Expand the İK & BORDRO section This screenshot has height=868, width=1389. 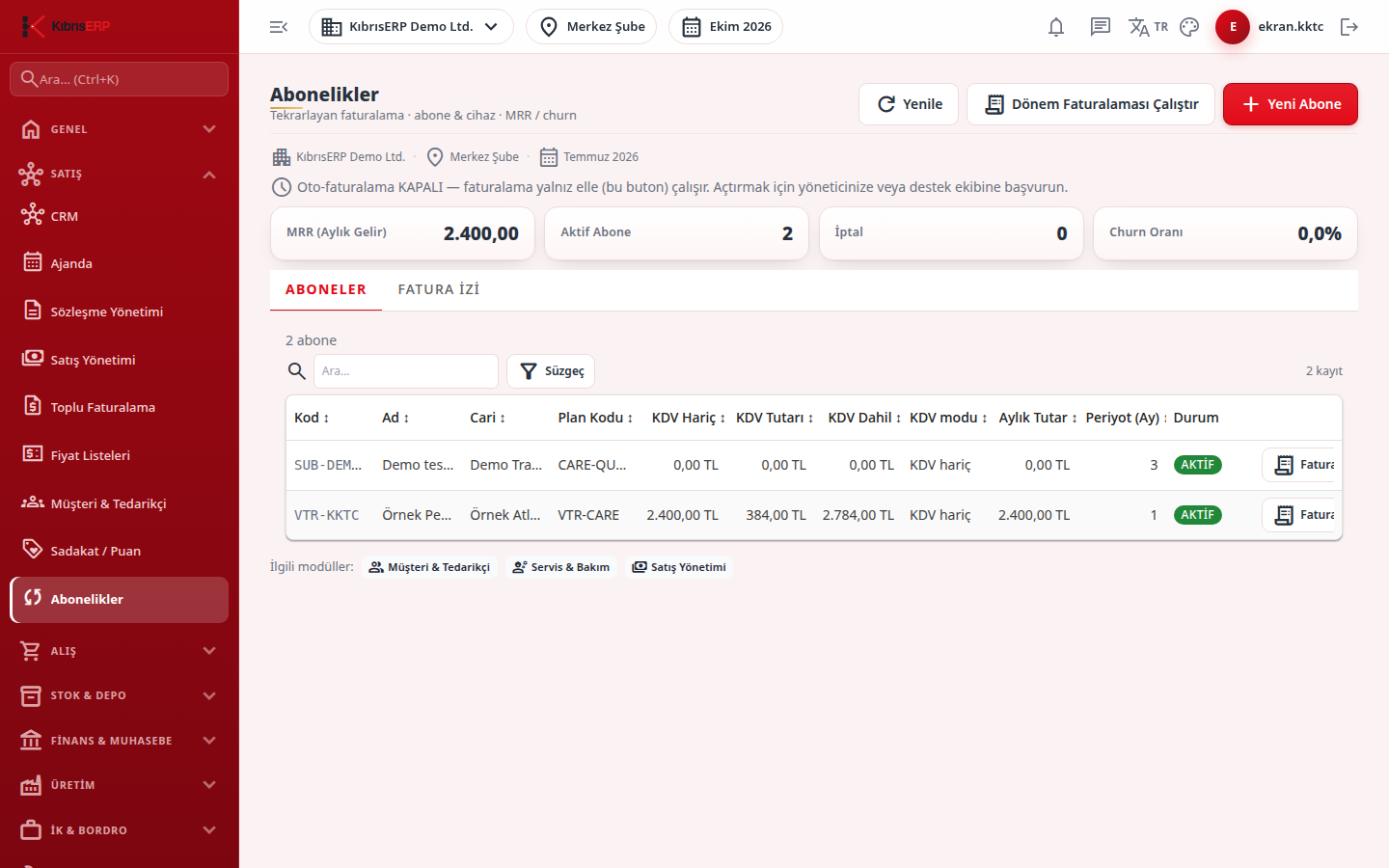120,830
